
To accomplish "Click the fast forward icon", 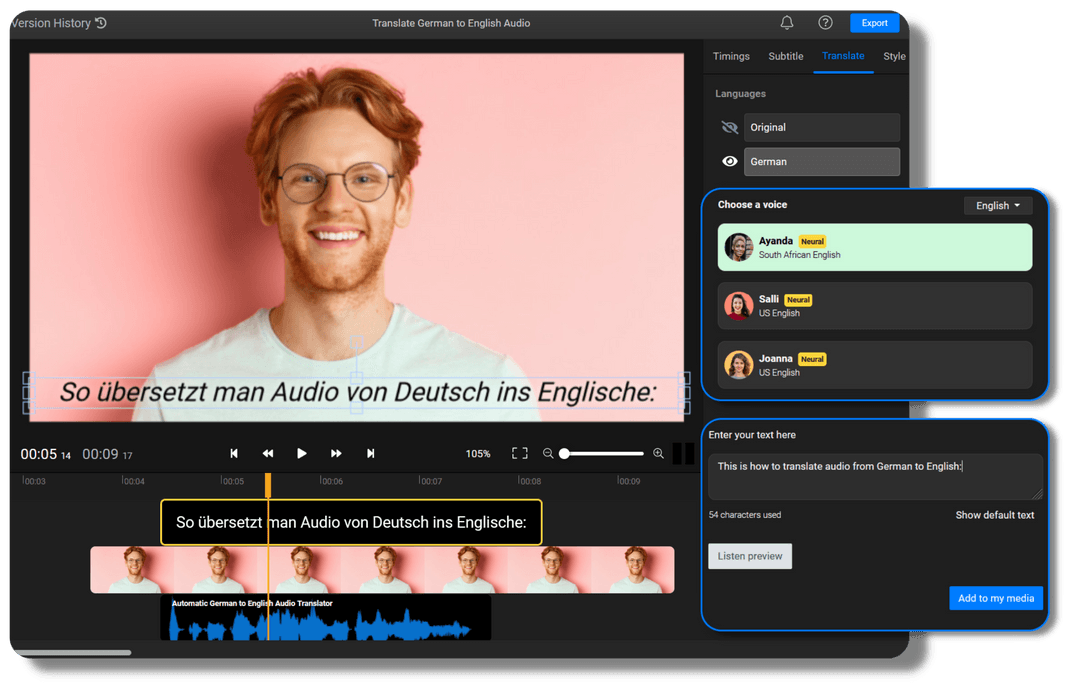I will (x=336, y=454).
